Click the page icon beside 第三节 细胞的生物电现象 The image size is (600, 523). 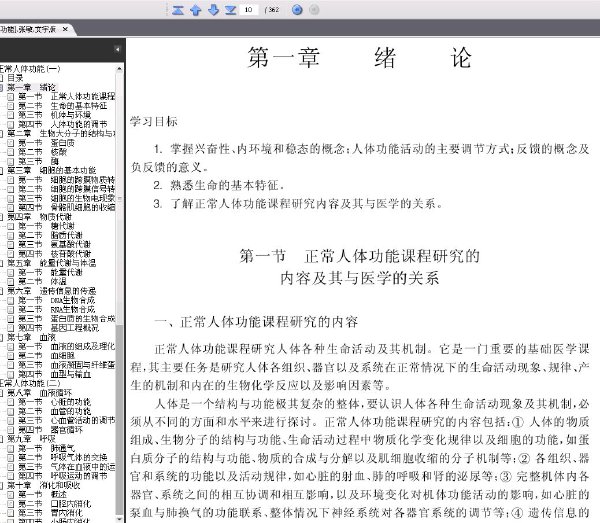[11, 198]
